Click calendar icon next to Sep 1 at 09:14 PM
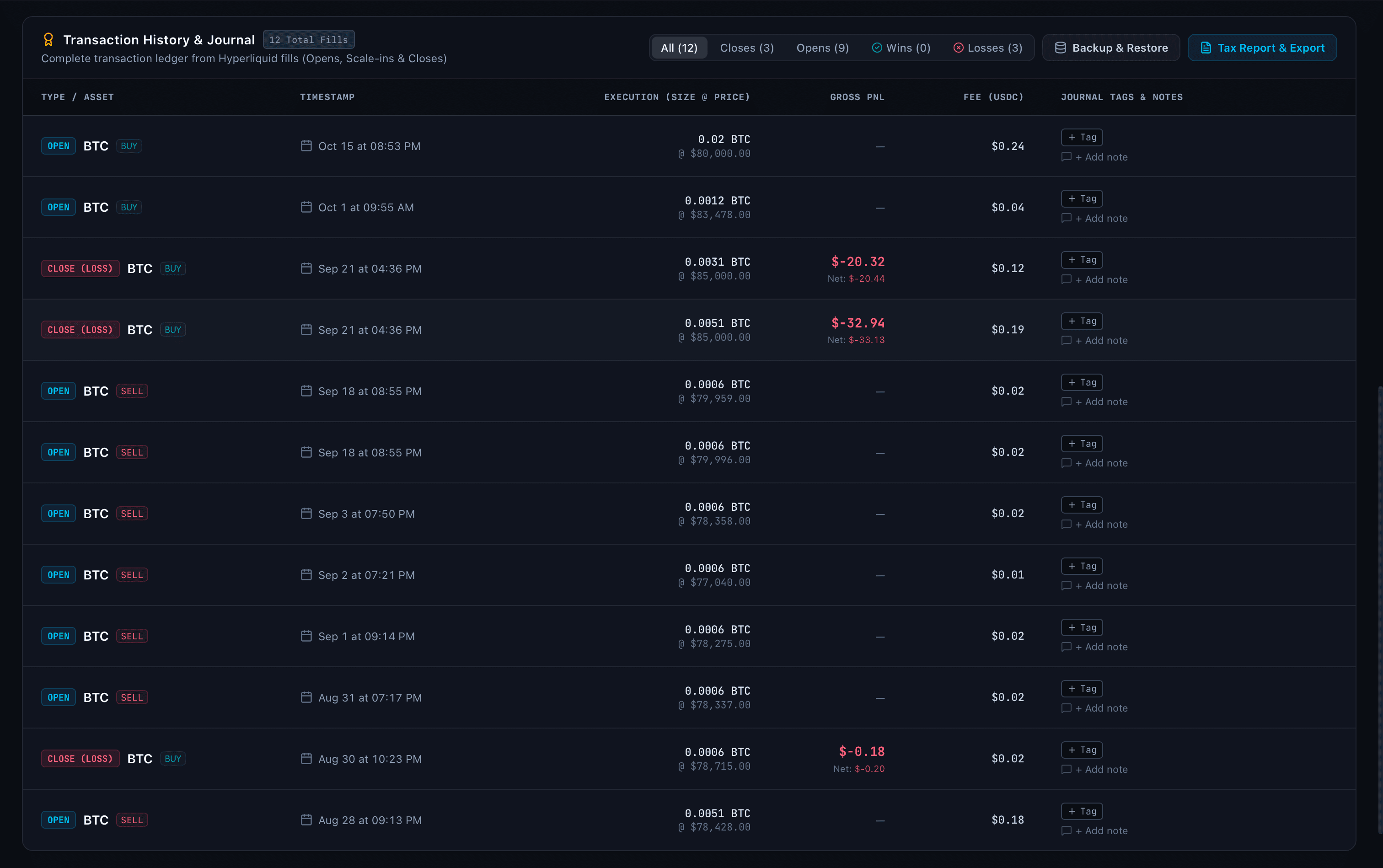 (306, 636)
